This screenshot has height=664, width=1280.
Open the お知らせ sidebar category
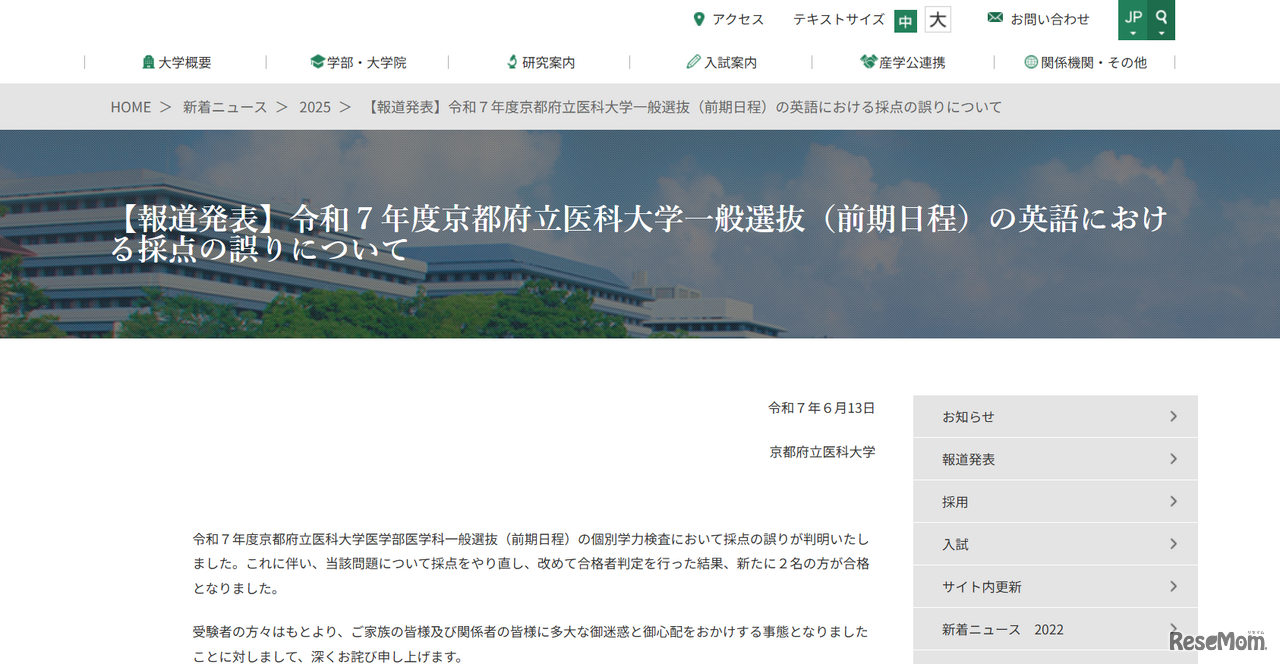tap(1055, 416)
